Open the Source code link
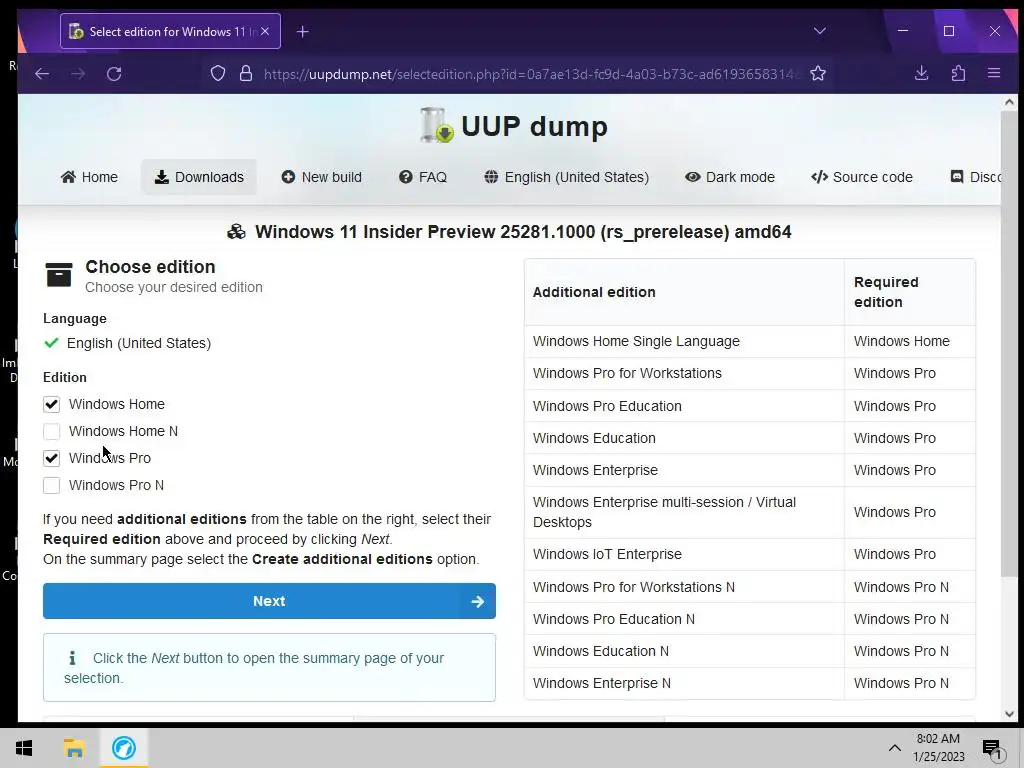 pos(862,177)
